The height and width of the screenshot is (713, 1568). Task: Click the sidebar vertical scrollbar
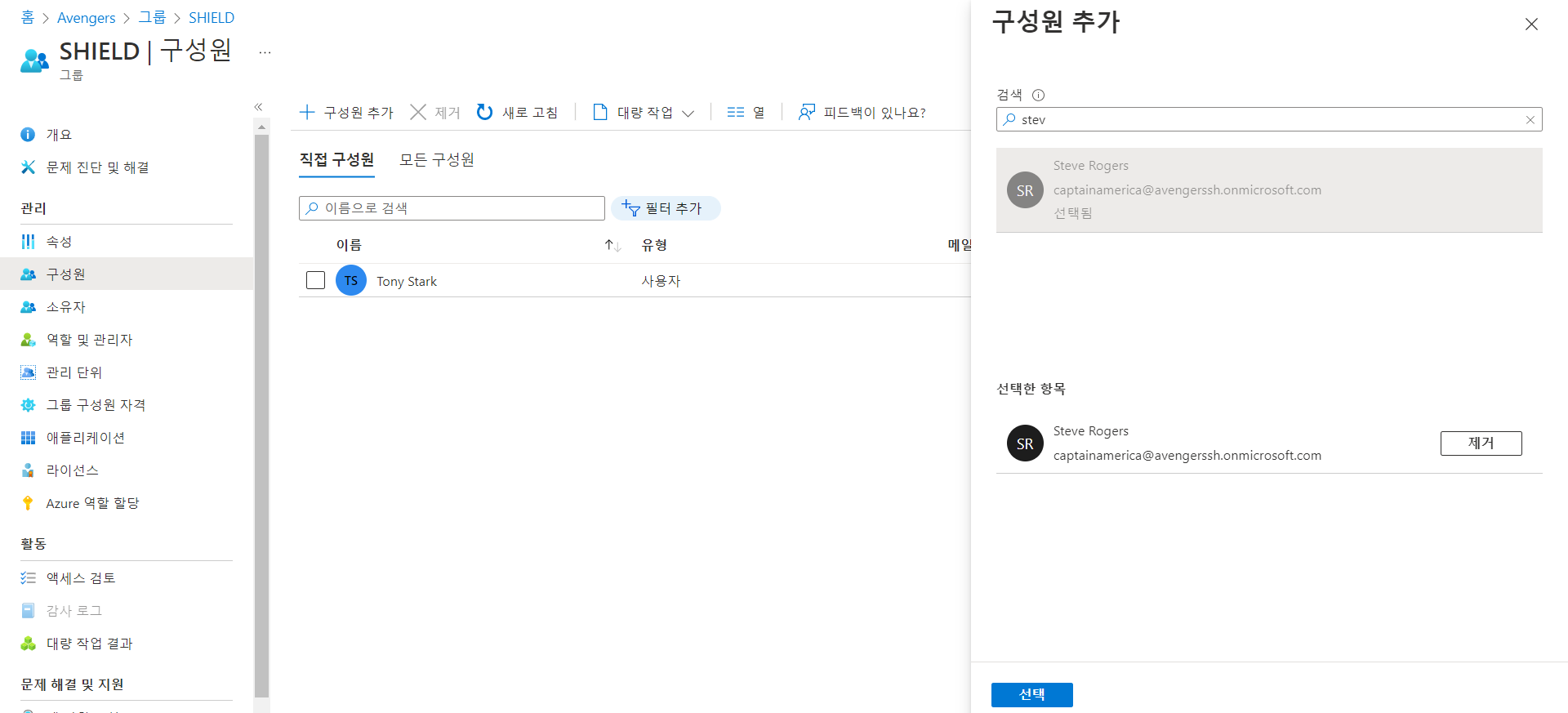(261, 415)
